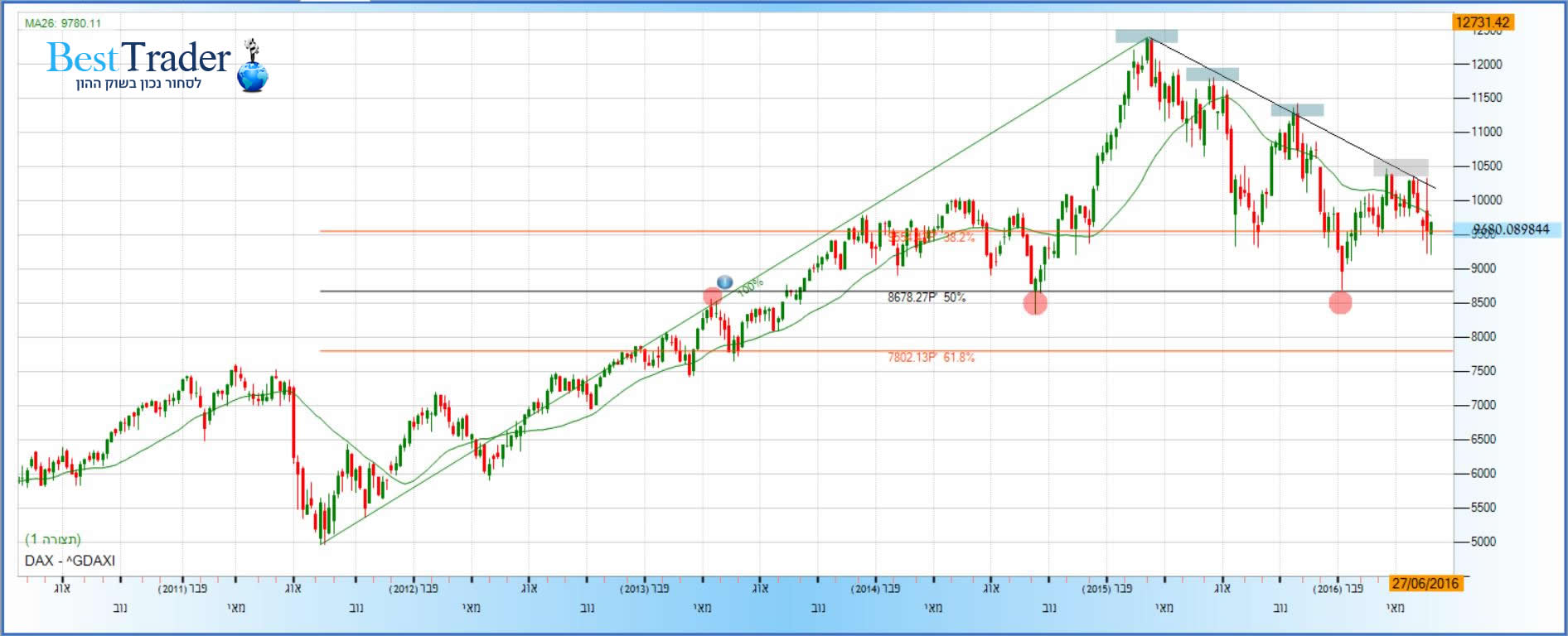
Task: Select the blue rectangle marking the second lower high
Action: tap(1212, 75)
